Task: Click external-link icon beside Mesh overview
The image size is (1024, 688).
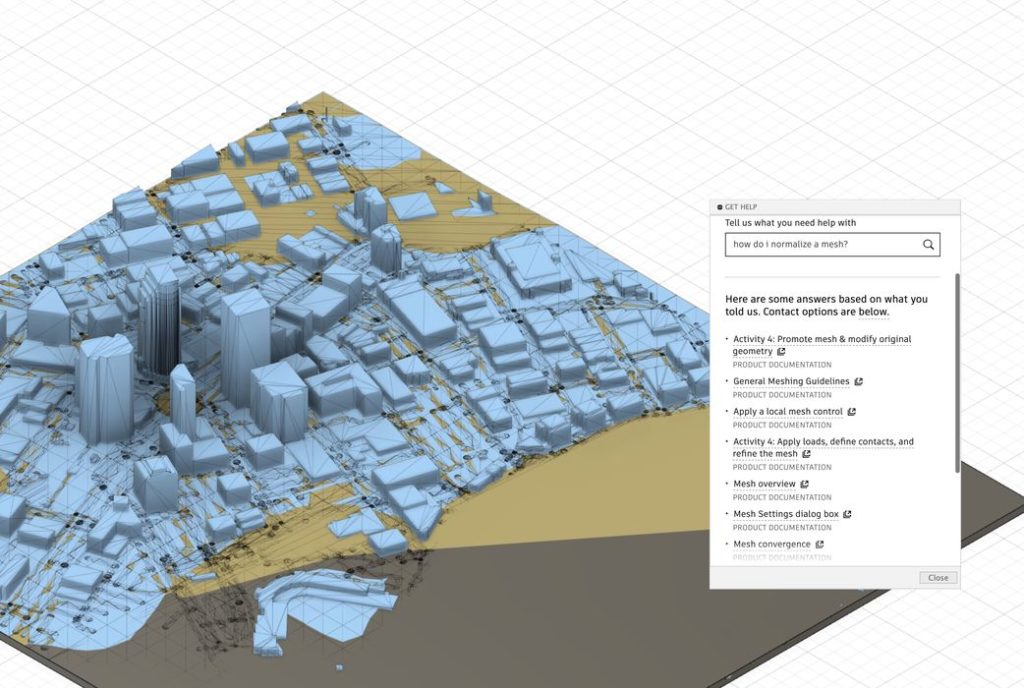Action: point(805,484)
